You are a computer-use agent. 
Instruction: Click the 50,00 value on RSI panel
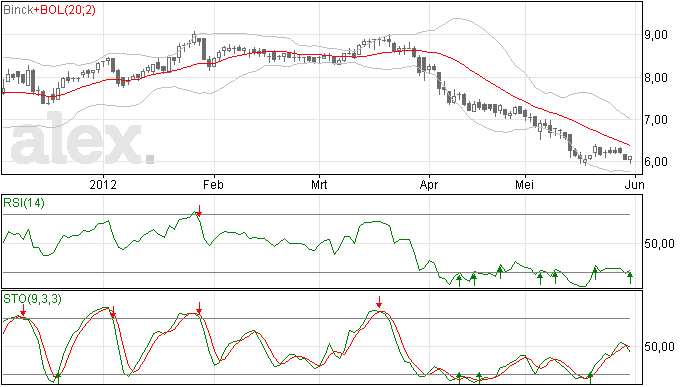pos(659,244)
